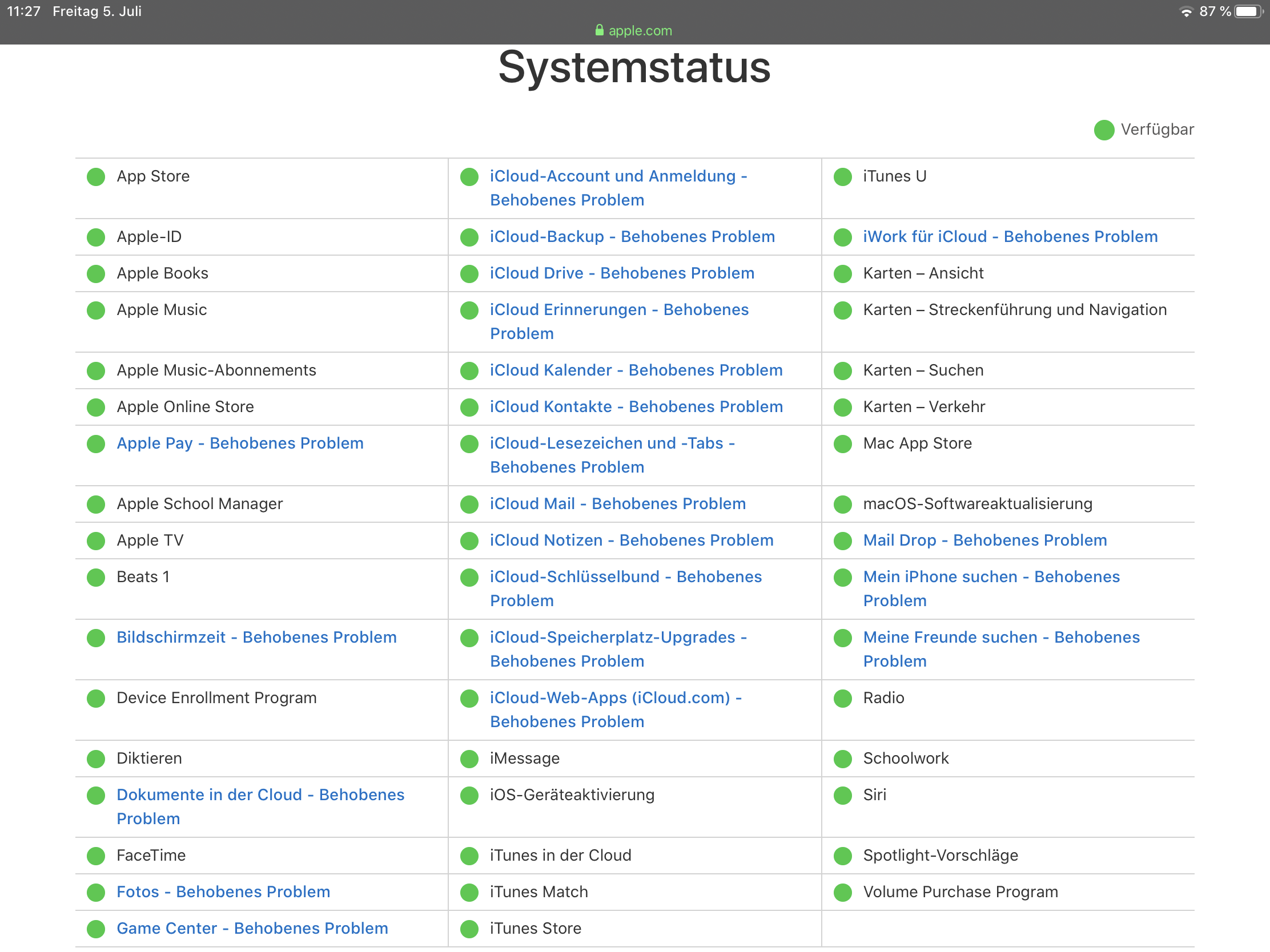Image resolution: width=1270 pixels, height=952 pixels.
Task: Open Mein iPhone suchen issue link
Action: click(991, 577)
